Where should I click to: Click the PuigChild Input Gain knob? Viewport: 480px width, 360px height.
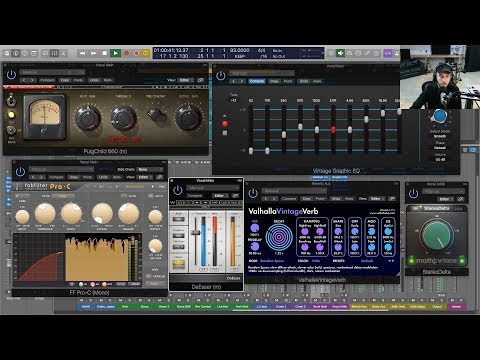click(88, 118)
